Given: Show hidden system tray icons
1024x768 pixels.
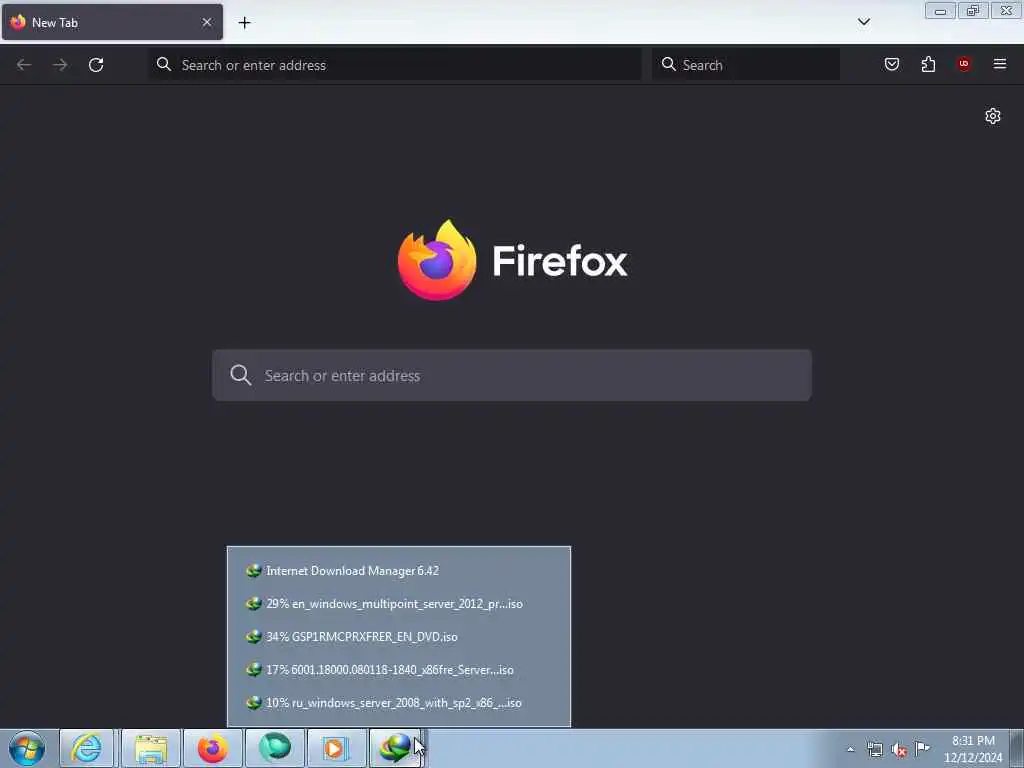Looking at the screenshot, I should point(850,749).
